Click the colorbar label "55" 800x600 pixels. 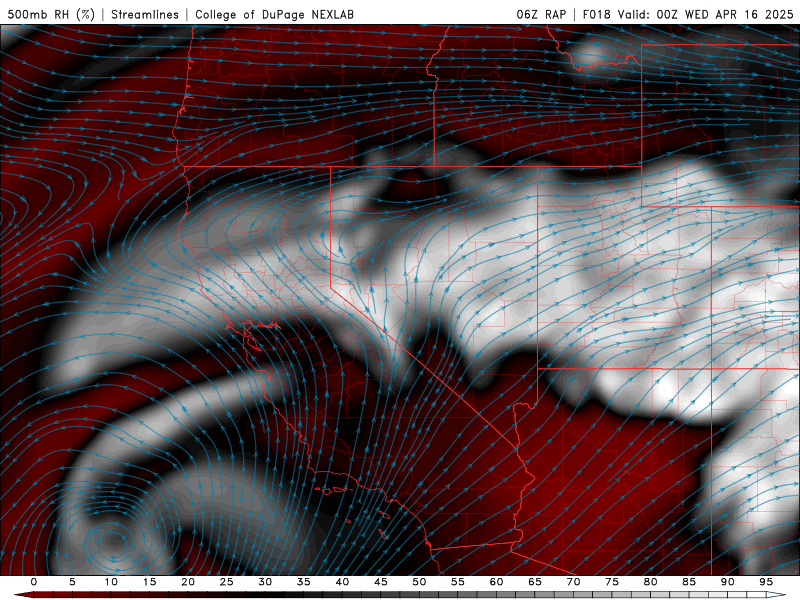point(458,582)
